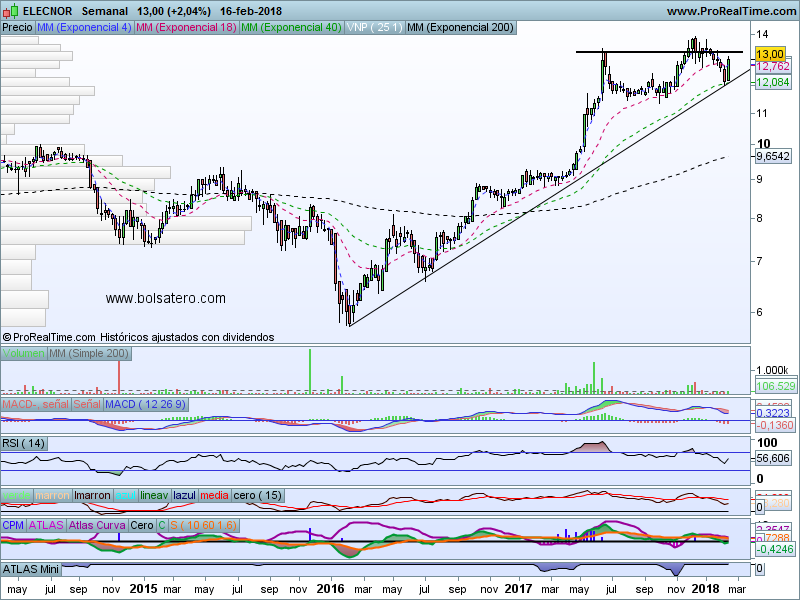Click the cero (15) indicator label
800x600 pixels.
click(x=258, y=495)
